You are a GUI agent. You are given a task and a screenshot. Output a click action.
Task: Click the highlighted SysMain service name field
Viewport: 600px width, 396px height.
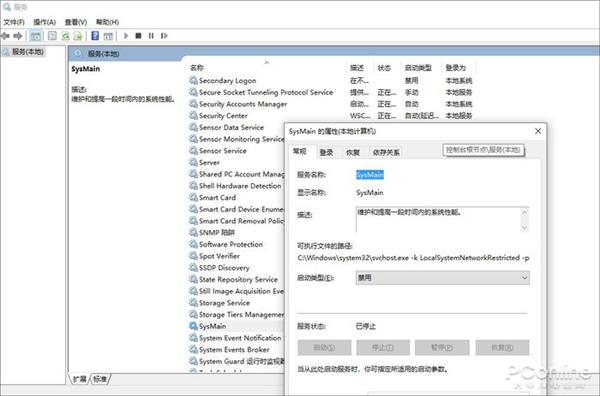tap(370, 174)
